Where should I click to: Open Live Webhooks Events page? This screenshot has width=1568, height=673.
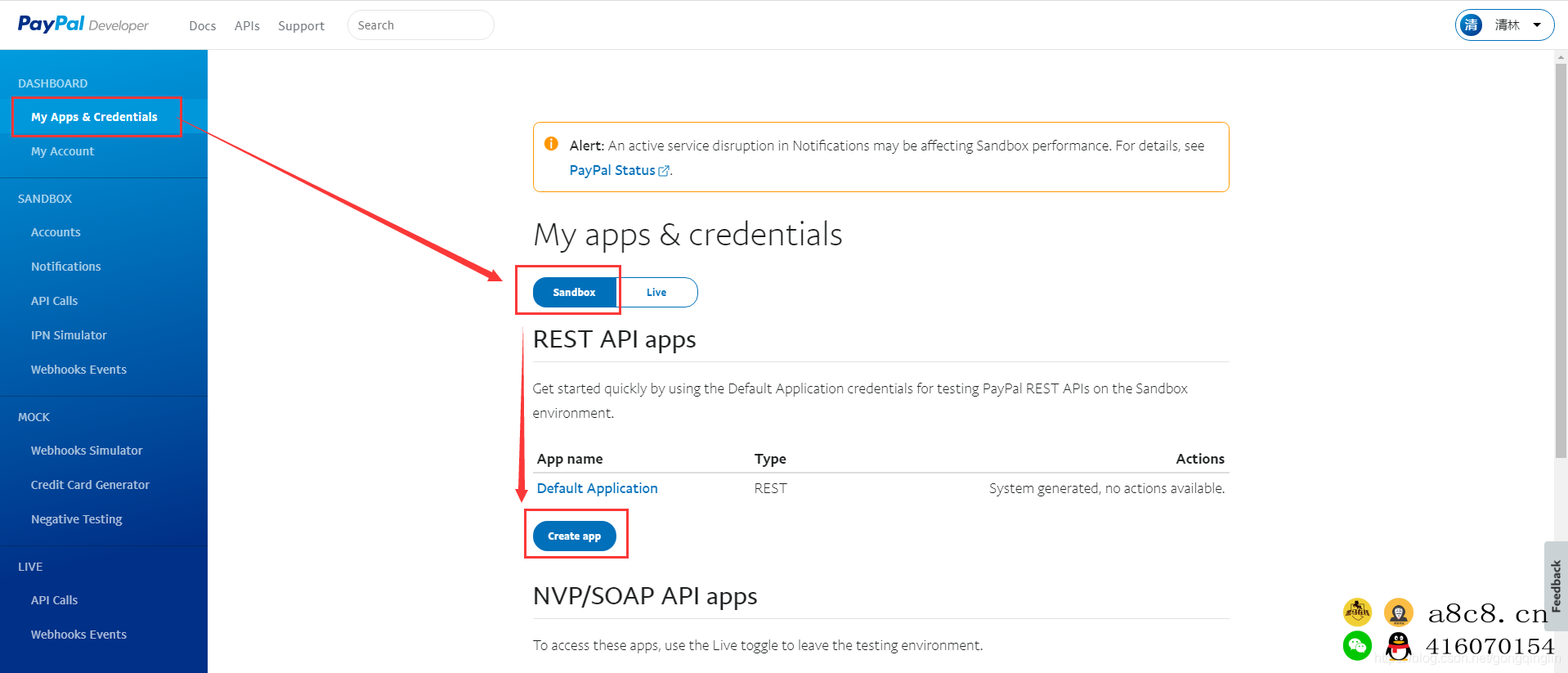pyautogui.click(x=78, y=635)
